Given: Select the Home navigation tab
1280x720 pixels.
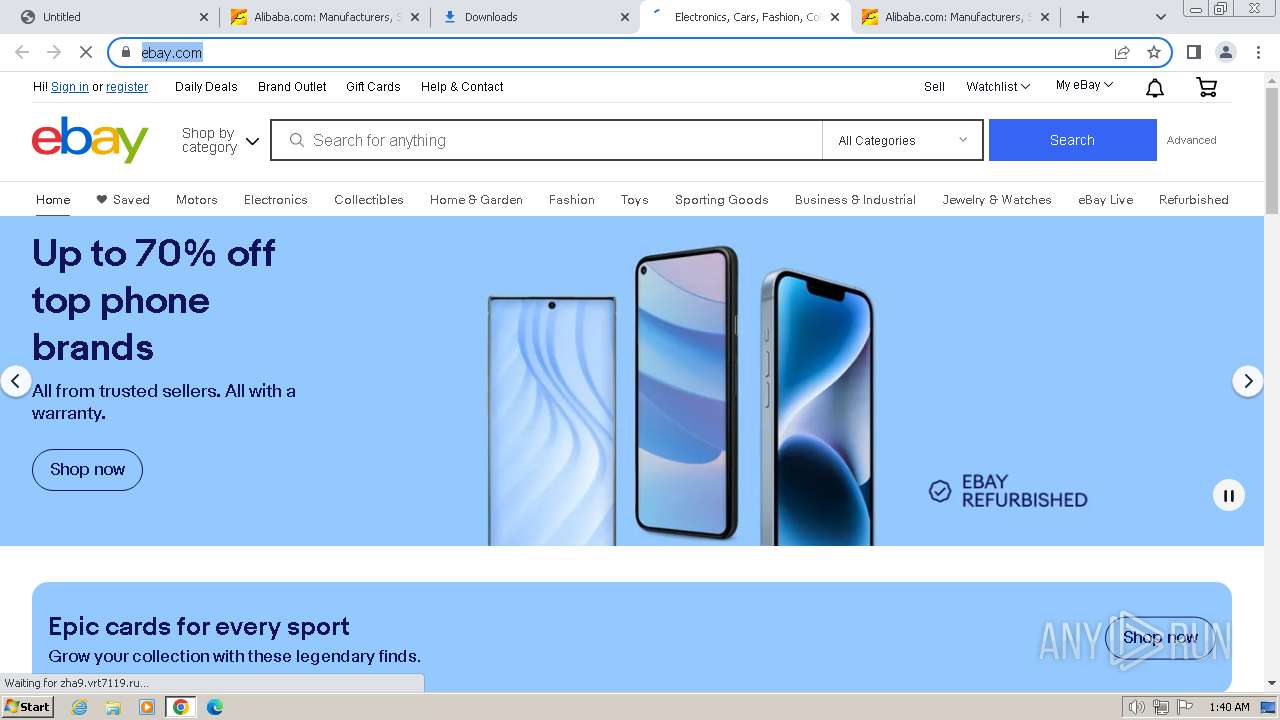Looking at the screenshot, I should [53, 200].
